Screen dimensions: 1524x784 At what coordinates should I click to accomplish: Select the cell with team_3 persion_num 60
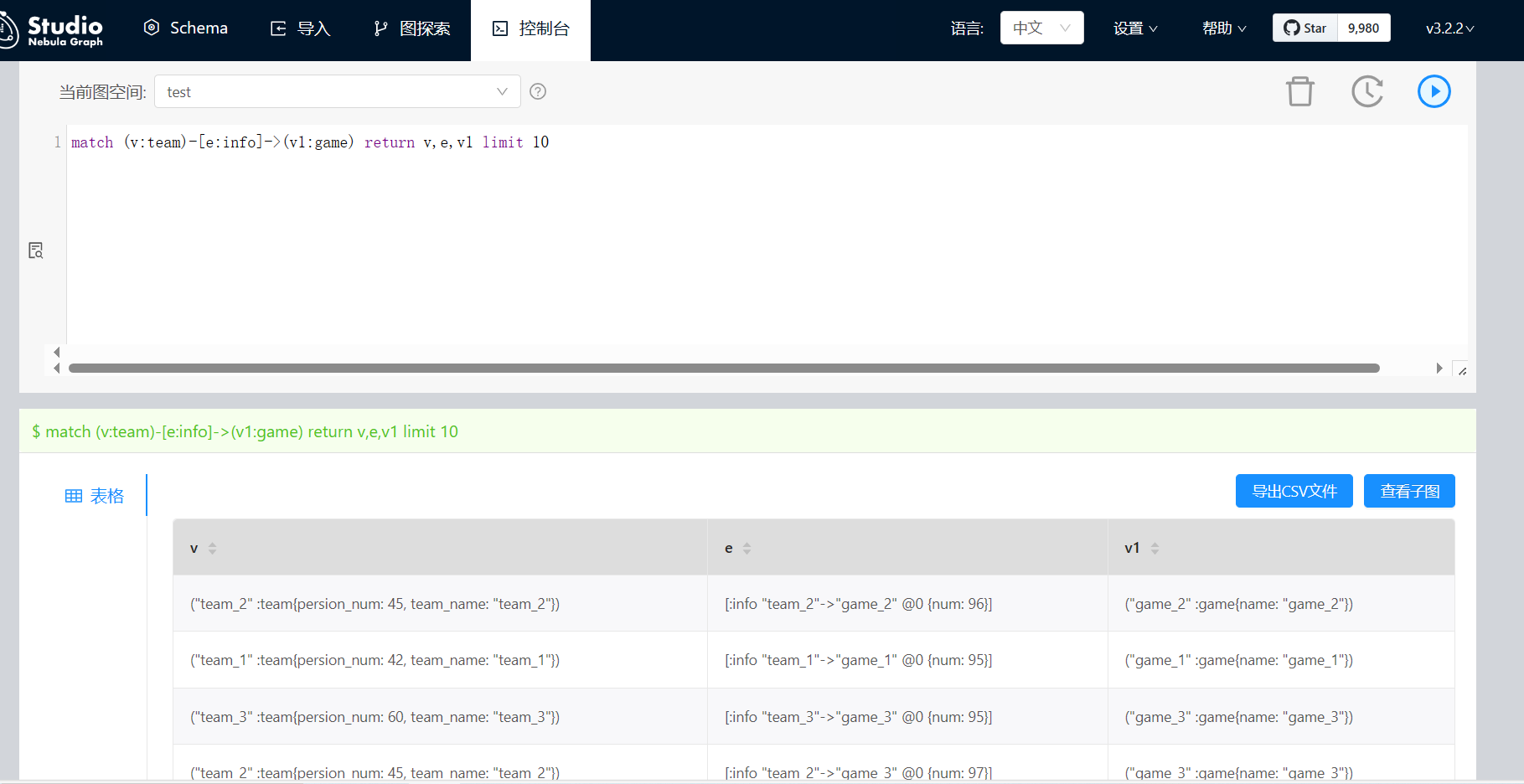[x=440, y=717]
